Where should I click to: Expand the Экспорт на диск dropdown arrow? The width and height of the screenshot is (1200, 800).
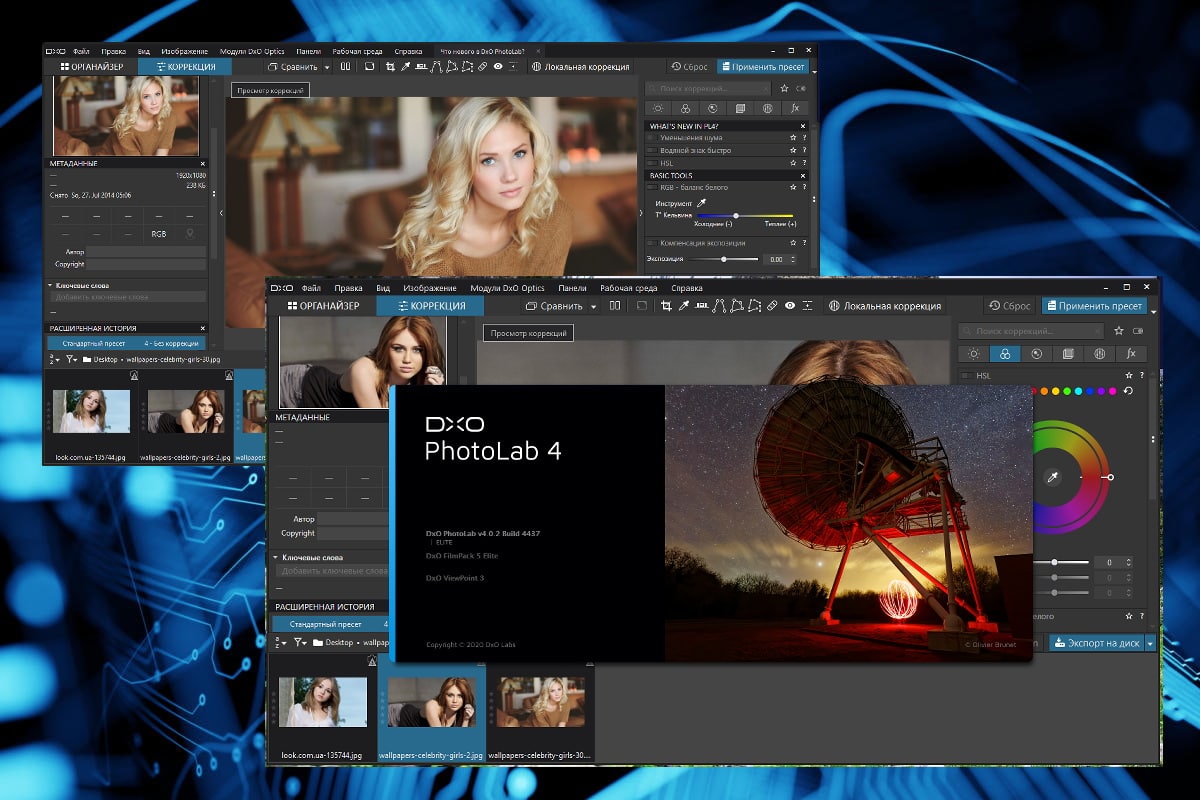tap(1150, 643)
